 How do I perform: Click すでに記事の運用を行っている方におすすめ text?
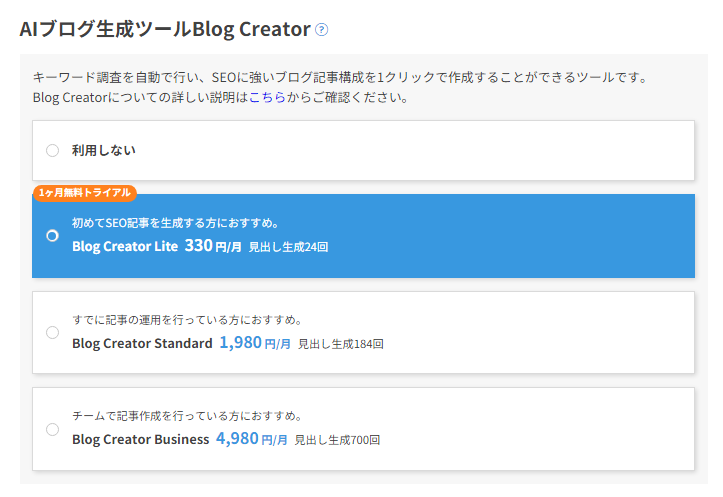pyautogui.click(x=187, y=320)
